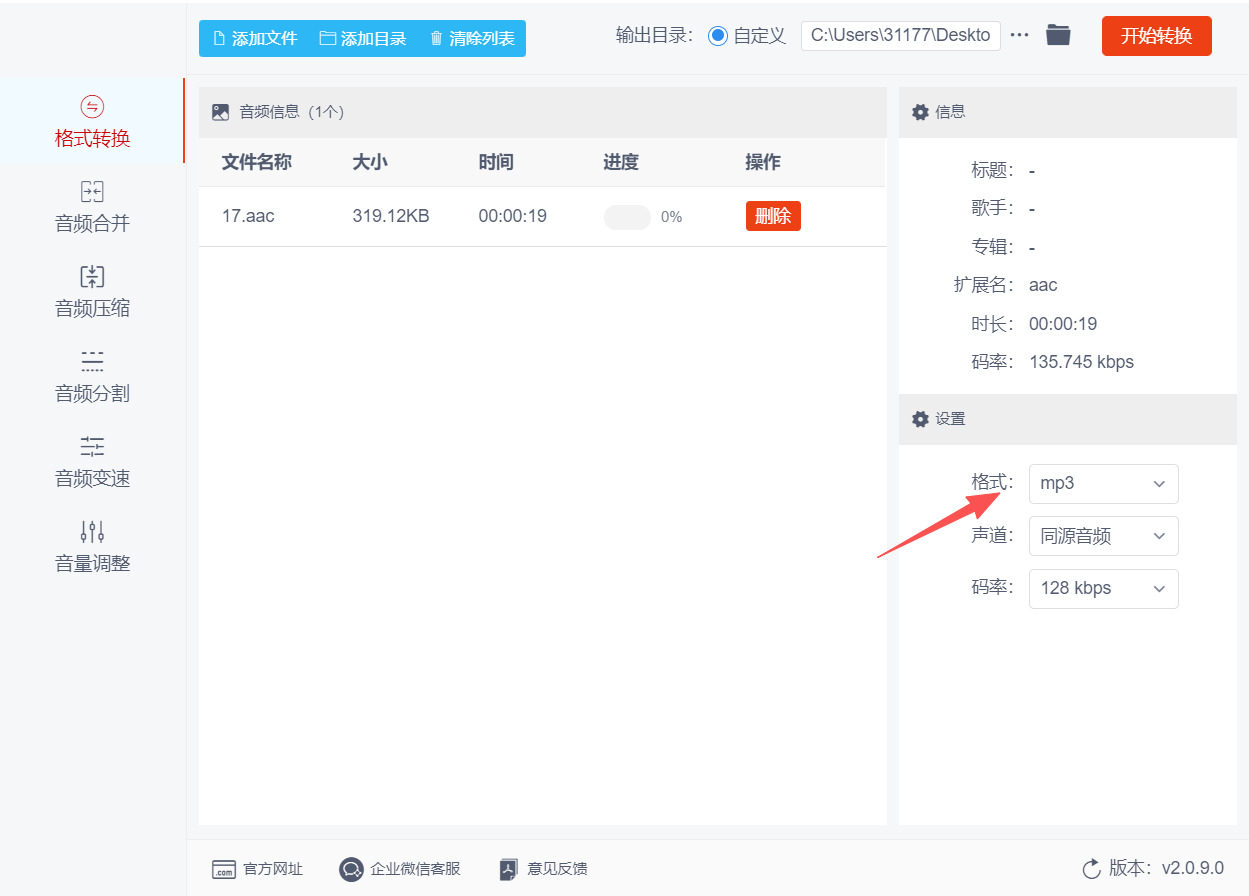1249x896 pixels.
Task: Click the 添加目录 (Add Folder) toolbar button
Action: 361,37
